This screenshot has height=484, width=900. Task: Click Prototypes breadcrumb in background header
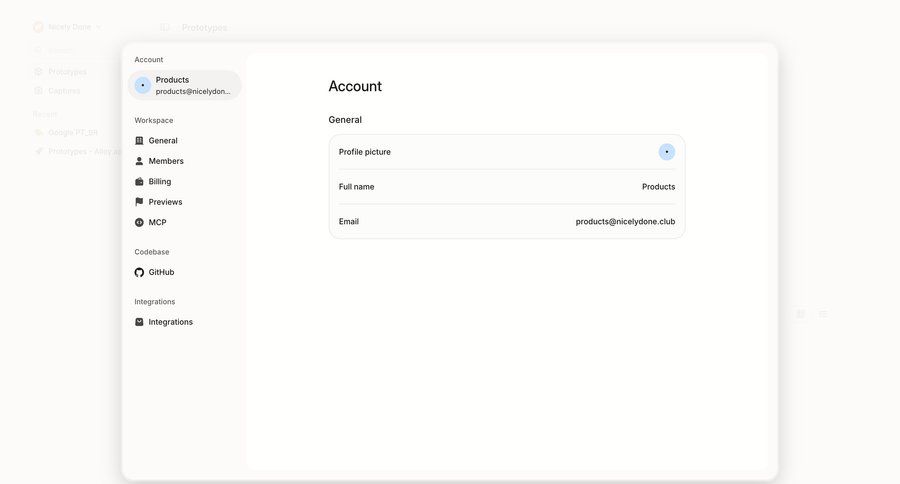pos(204,28)
